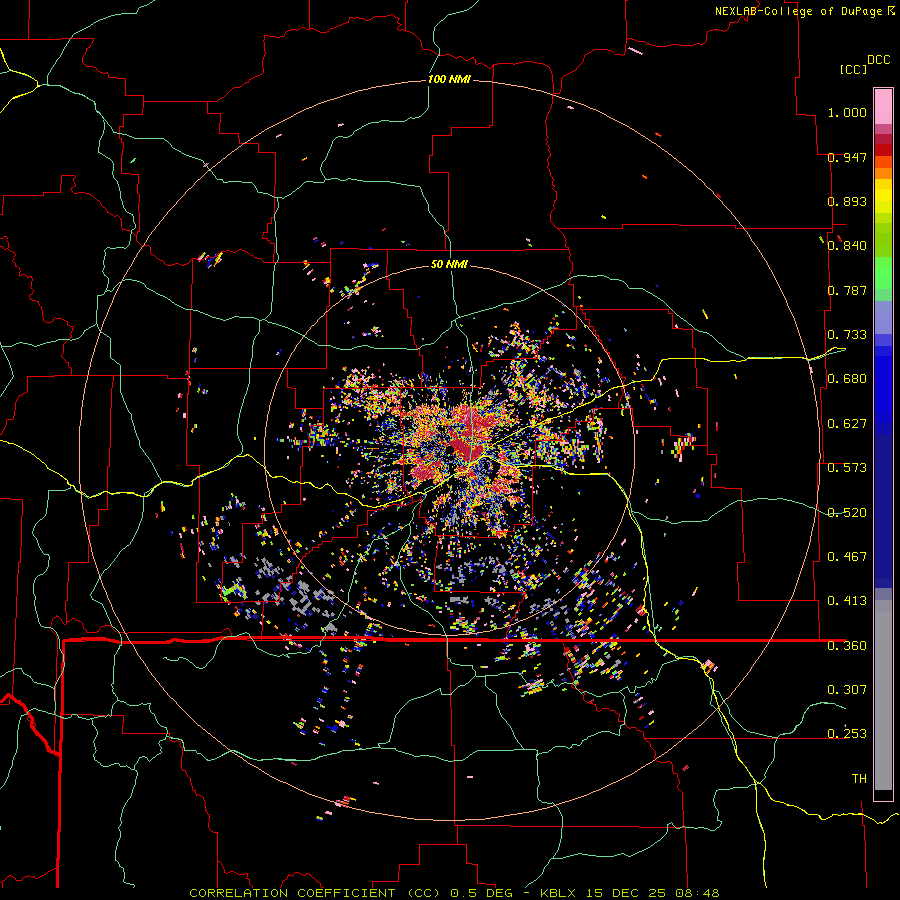Click the Correlation Coefficient caption at bottom
Screen dimensions: 900x900
tap(454, 893)
